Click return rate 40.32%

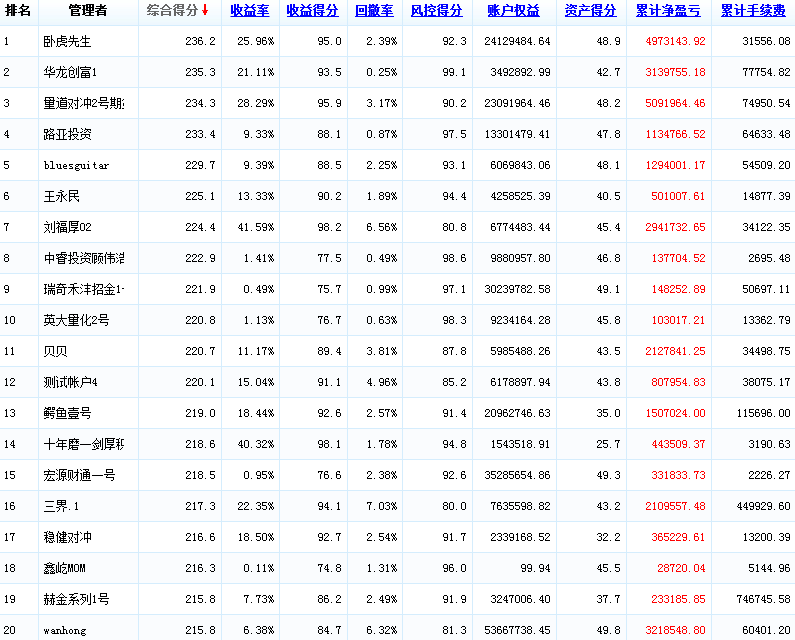pos(256,444)
